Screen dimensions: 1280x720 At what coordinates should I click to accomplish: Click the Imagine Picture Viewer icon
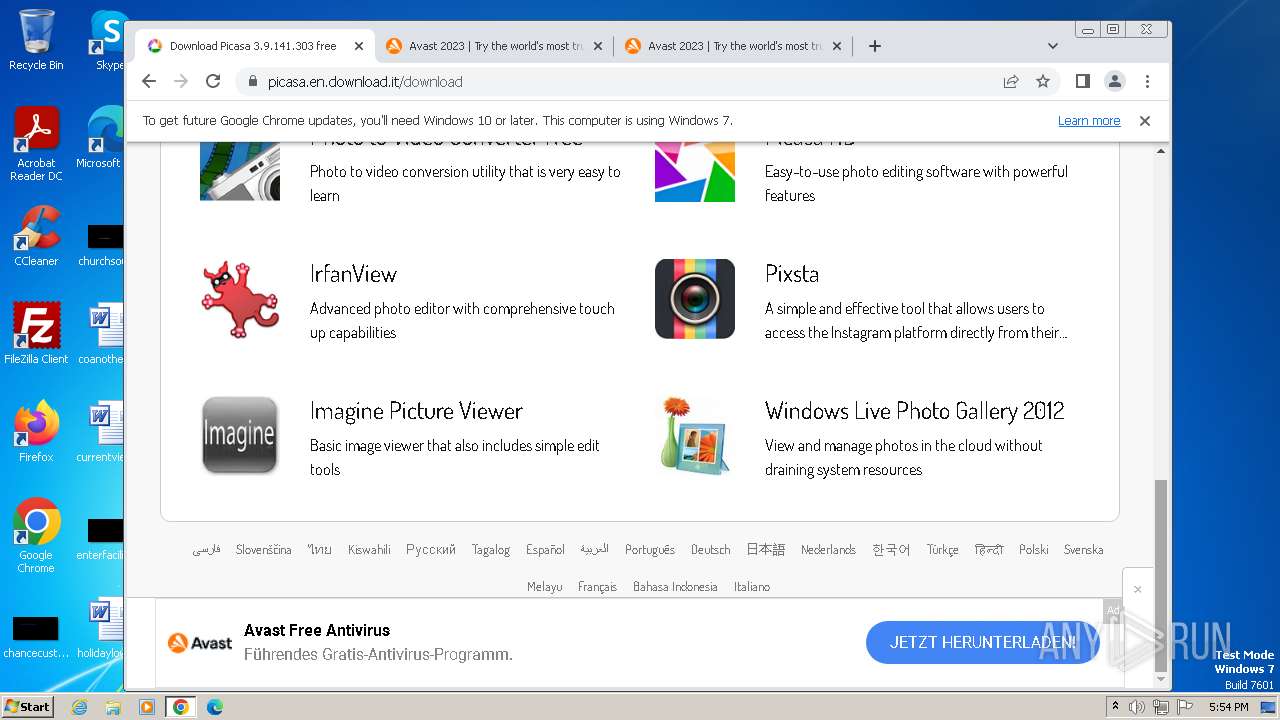click(x=240, y=435)
